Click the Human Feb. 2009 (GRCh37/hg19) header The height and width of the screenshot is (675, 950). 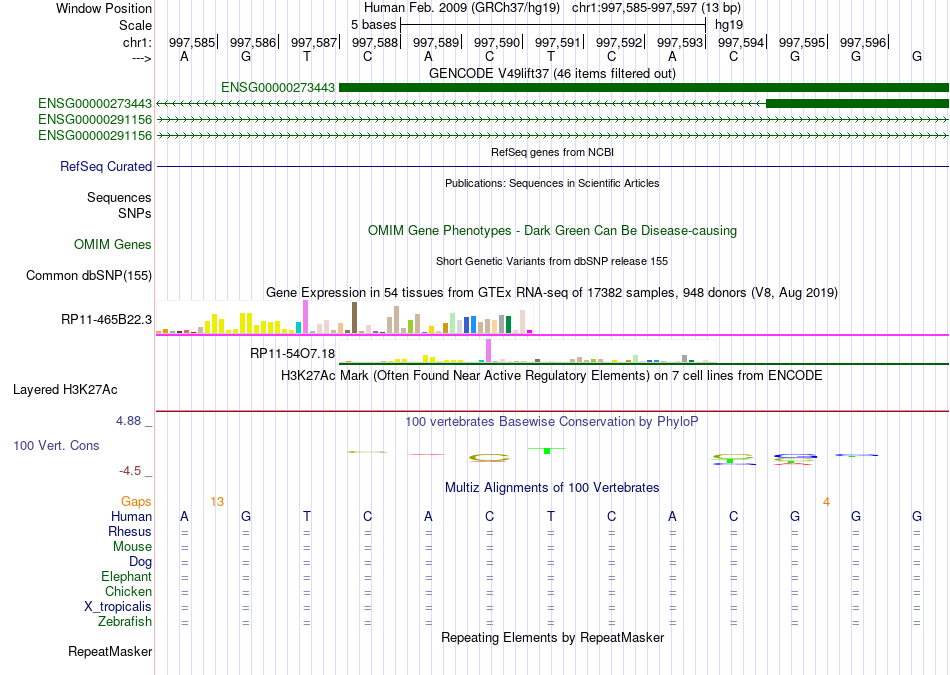pyautogui.click(x=463, y=8)
